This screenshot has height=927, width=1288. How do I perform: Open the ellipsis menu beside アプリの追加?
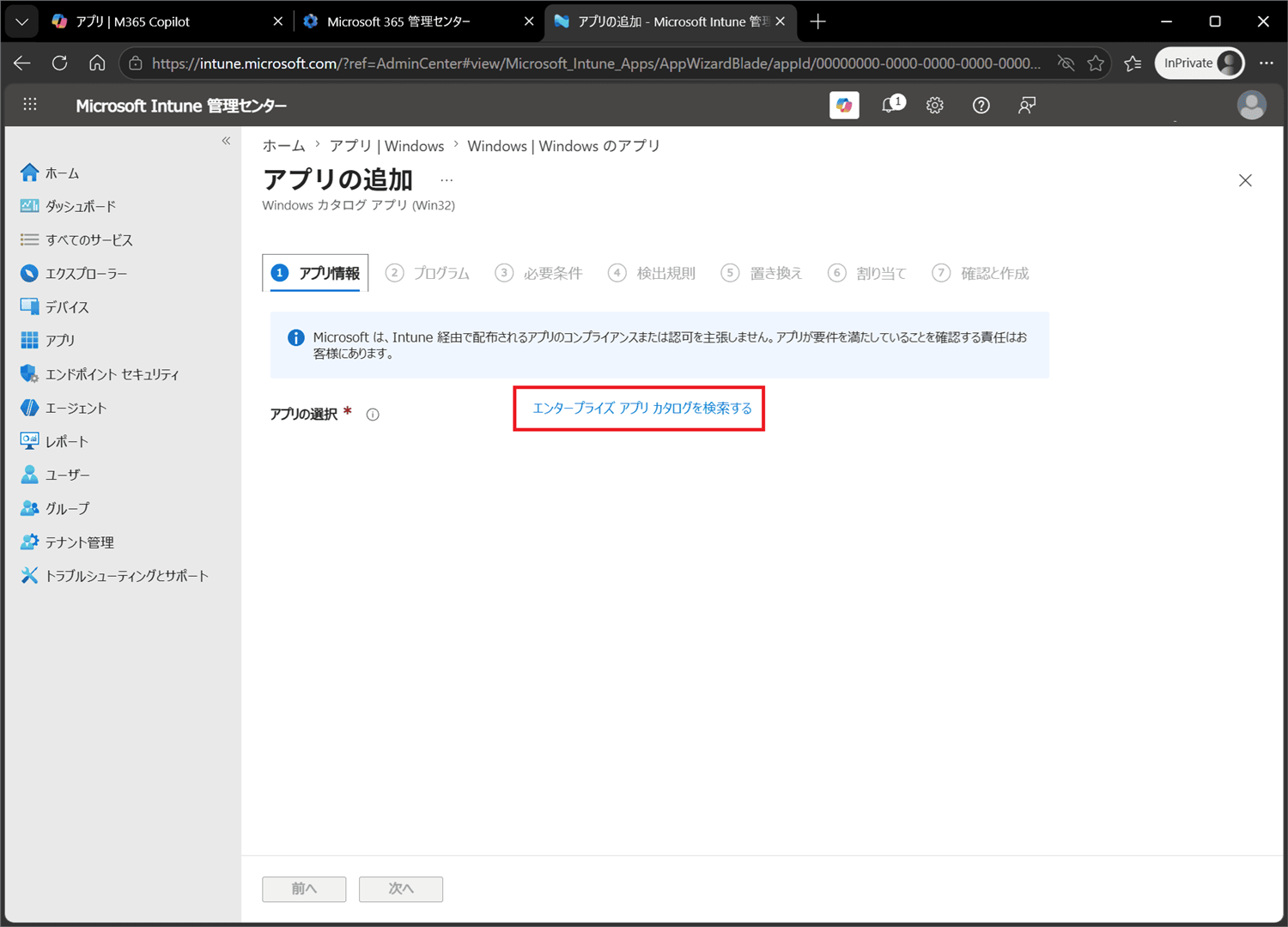pos(447,180)
